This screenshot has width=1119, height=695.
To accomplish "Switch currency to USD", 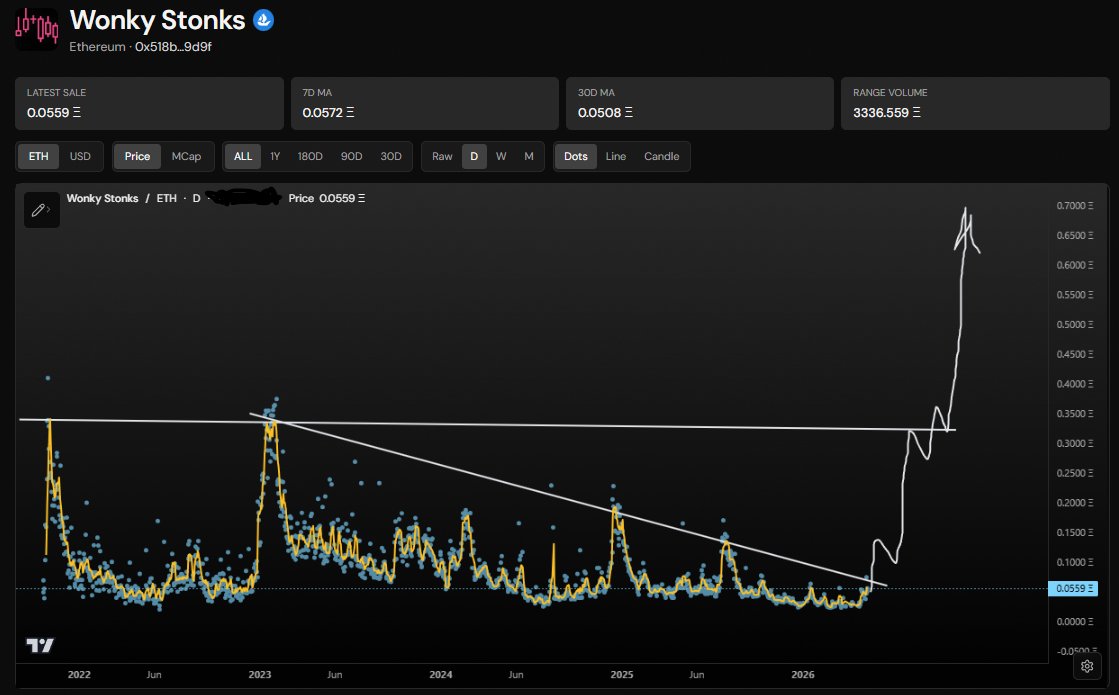I will (80, 156).
